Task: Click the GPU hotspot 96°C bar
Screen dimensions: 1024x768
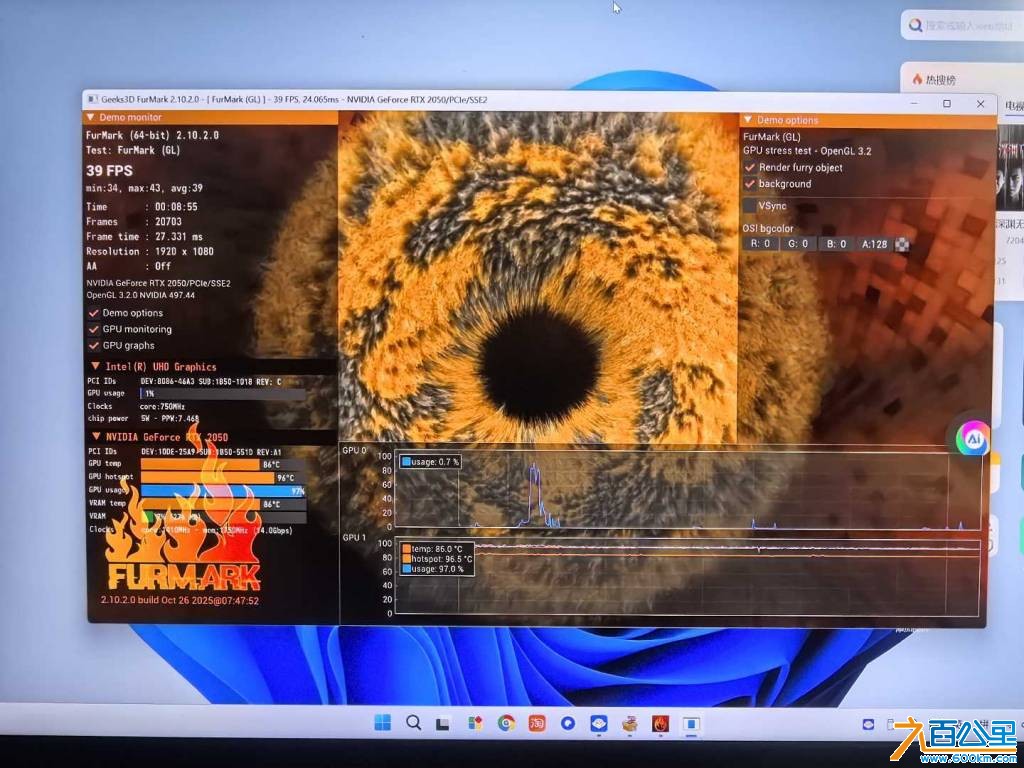Action: (x=223, y=477)
